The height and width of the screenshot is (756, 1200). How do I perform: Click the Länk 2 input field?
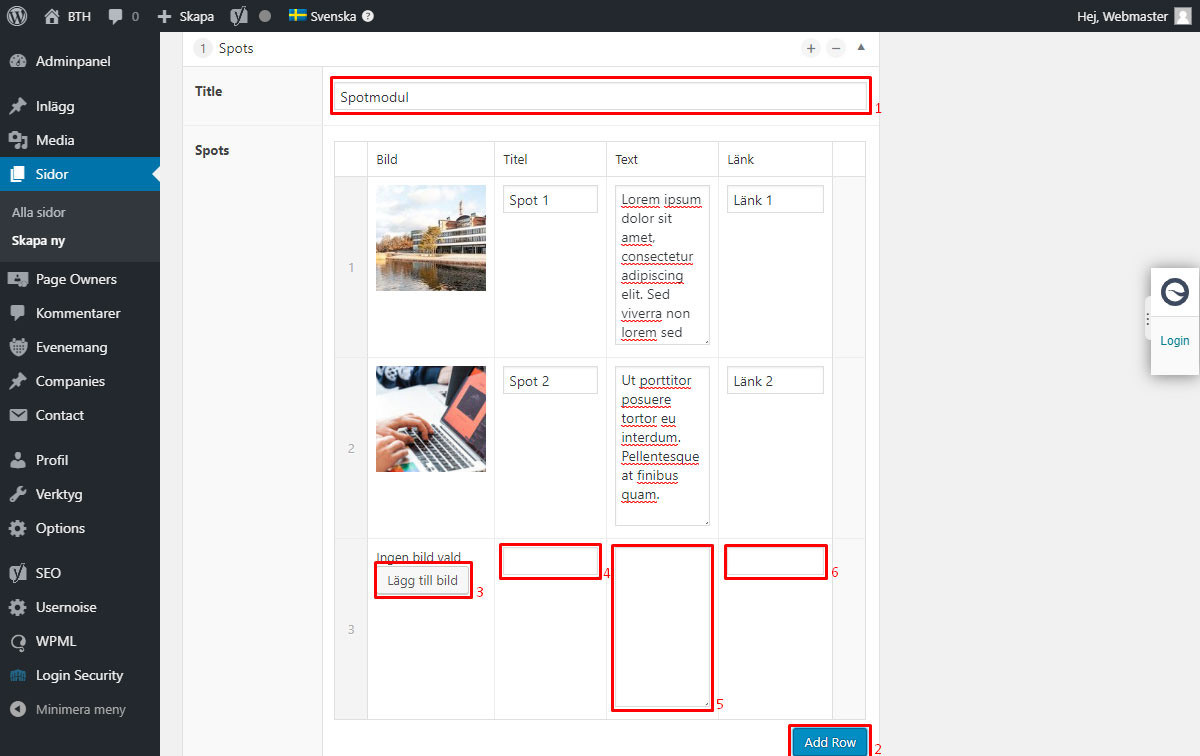pos(775,380)
